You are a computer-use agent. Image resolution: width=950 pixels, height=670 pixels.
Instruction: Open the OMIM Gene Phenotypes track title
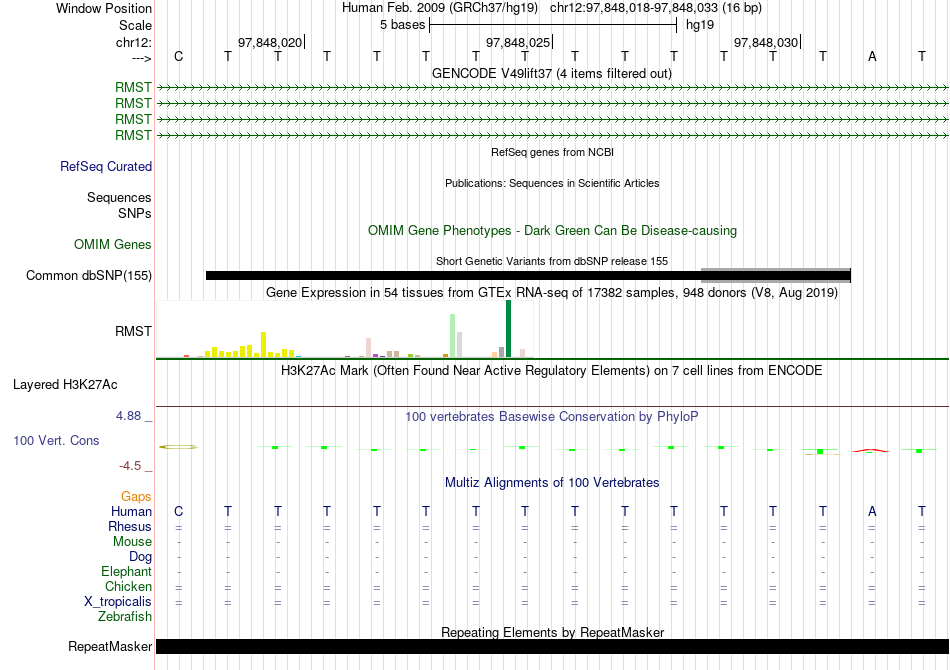(x=552, y=230)
